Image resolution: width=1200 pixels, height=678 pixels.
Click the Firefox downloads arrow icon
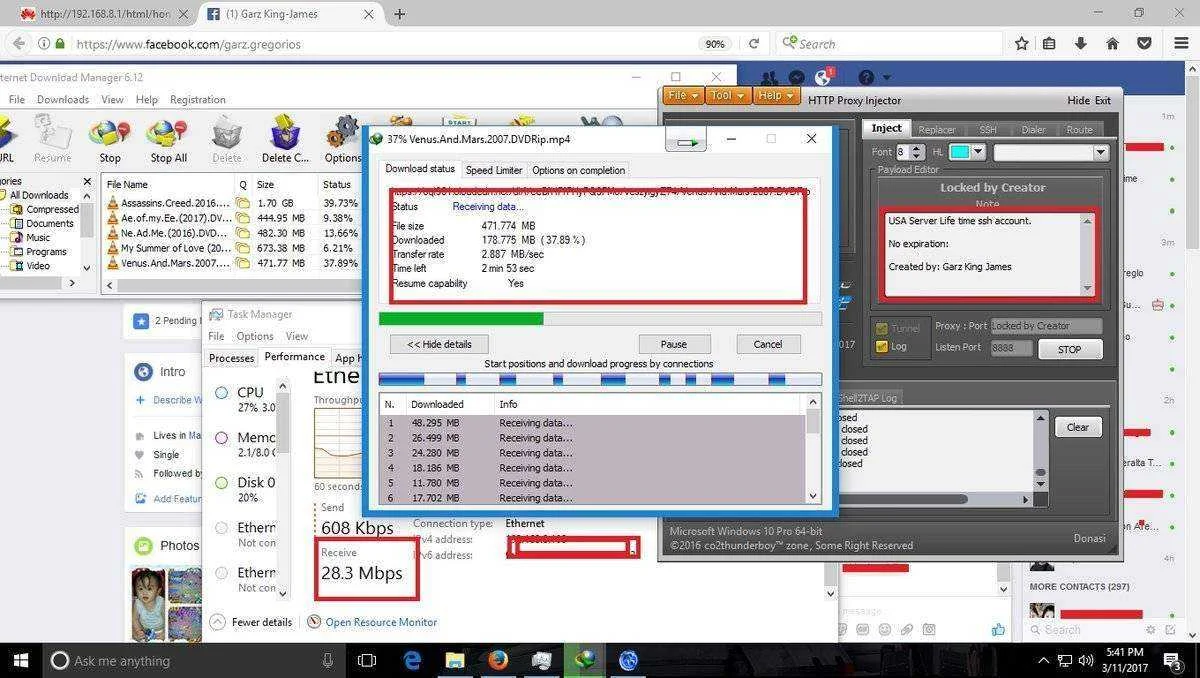click(1081, 44)
